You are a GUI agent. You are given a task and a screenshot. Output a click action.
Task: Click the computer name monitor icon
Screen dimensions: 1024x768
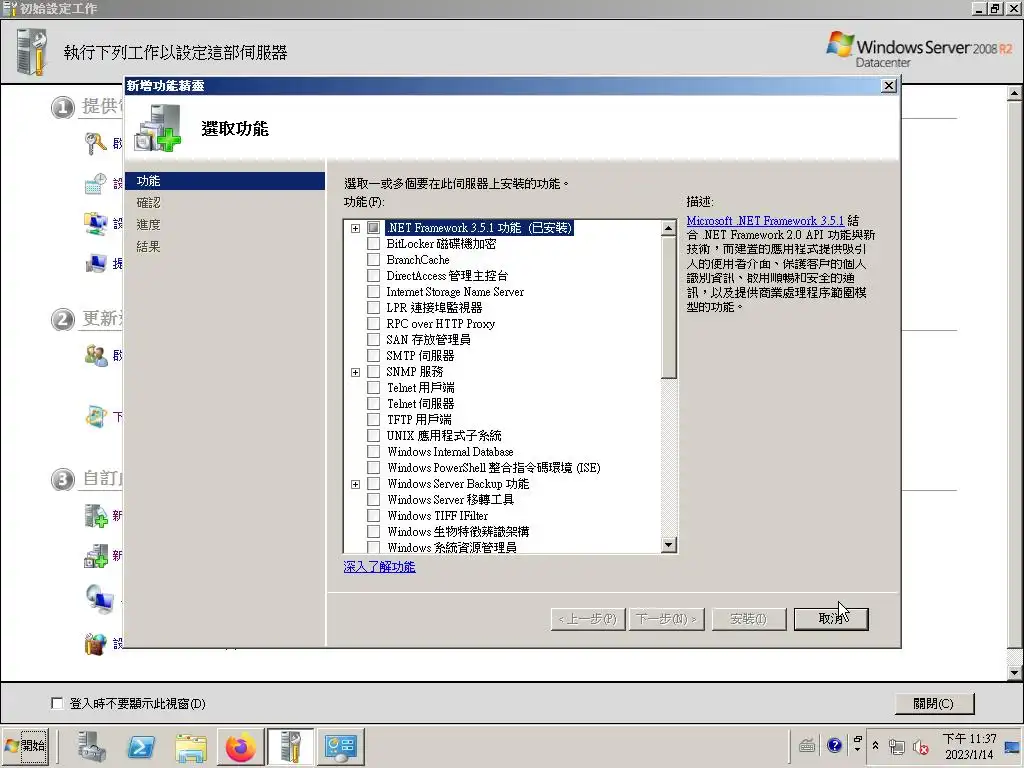(x=96, y=263)
